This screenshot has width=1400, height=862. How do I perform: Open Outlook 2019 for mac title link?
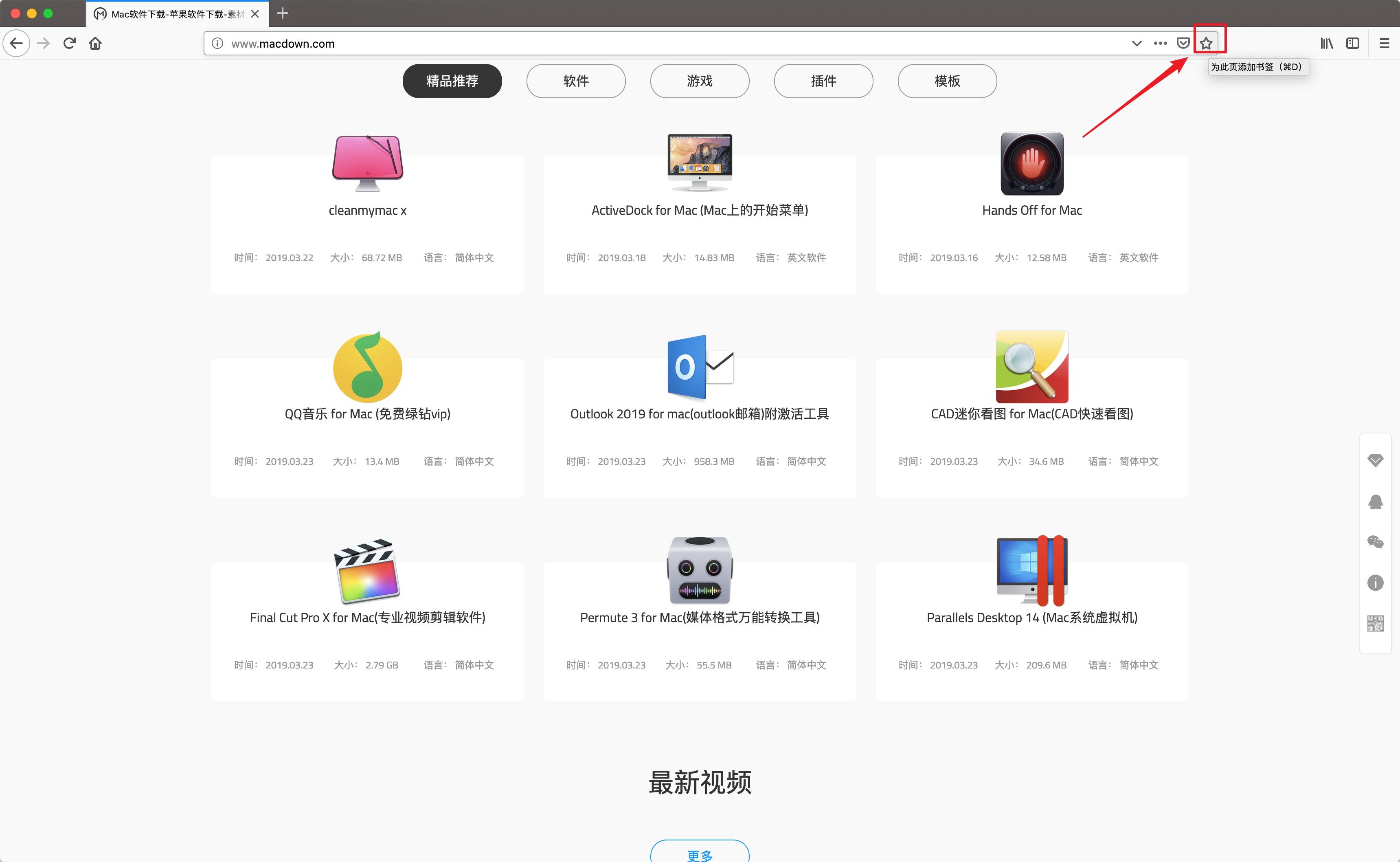tap(700, 414)
